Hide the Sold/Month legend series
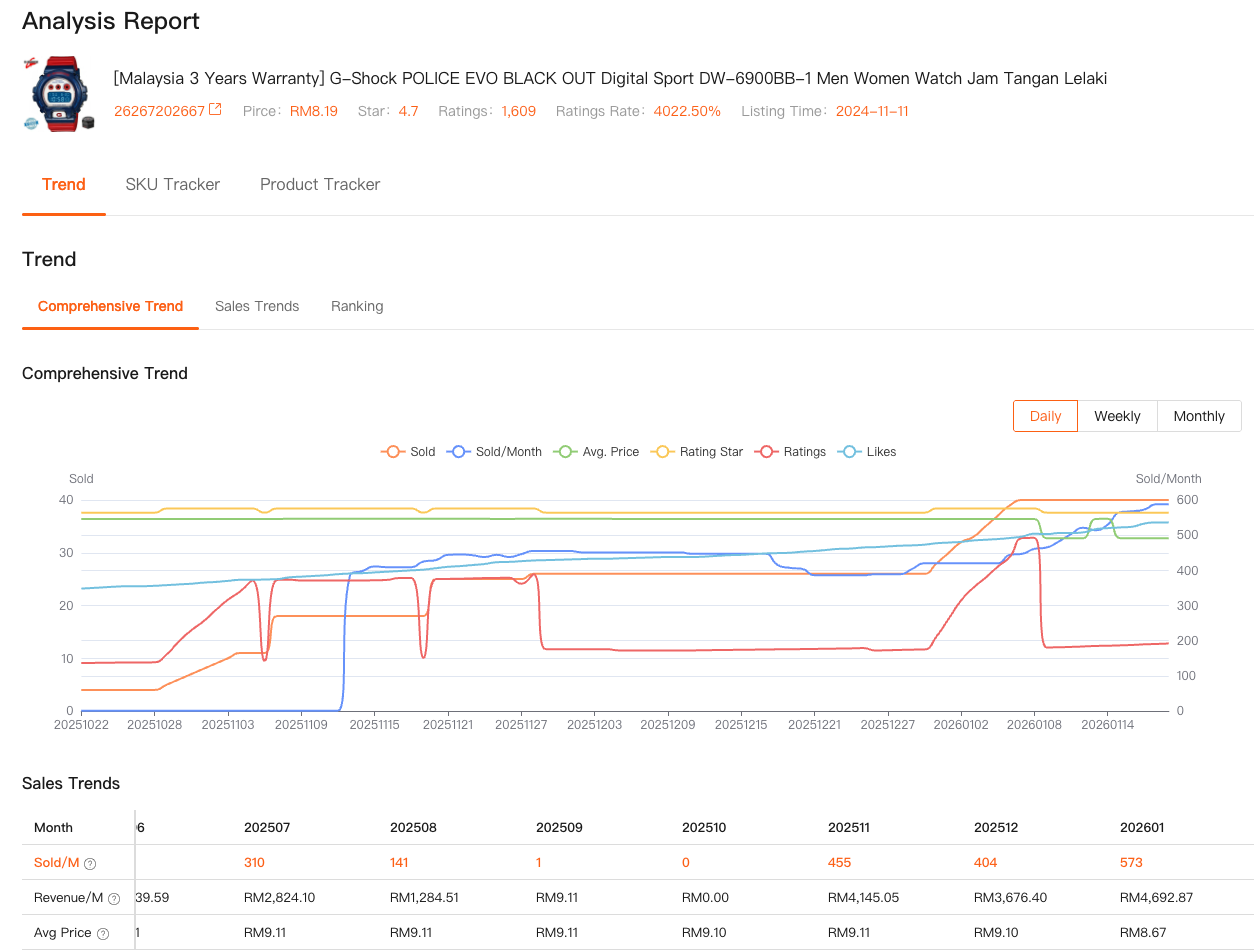The image size is (1256, 952). (x=495, y=452)
